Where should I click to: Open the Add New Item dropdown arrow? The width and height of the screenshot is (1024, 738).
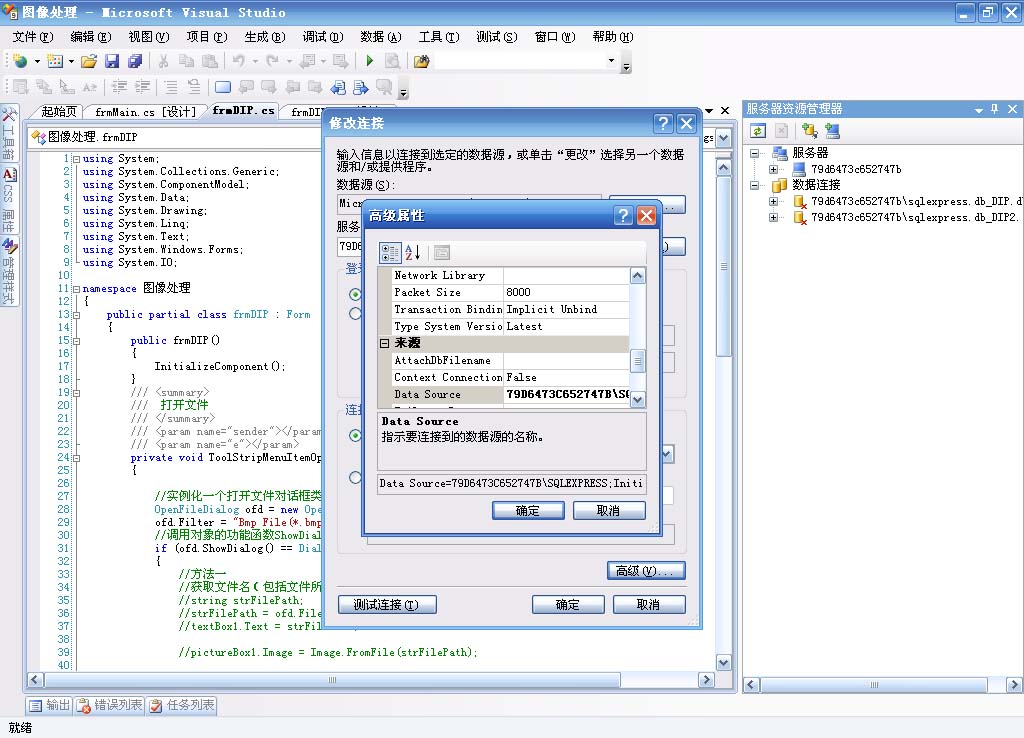tap(71, 61)
